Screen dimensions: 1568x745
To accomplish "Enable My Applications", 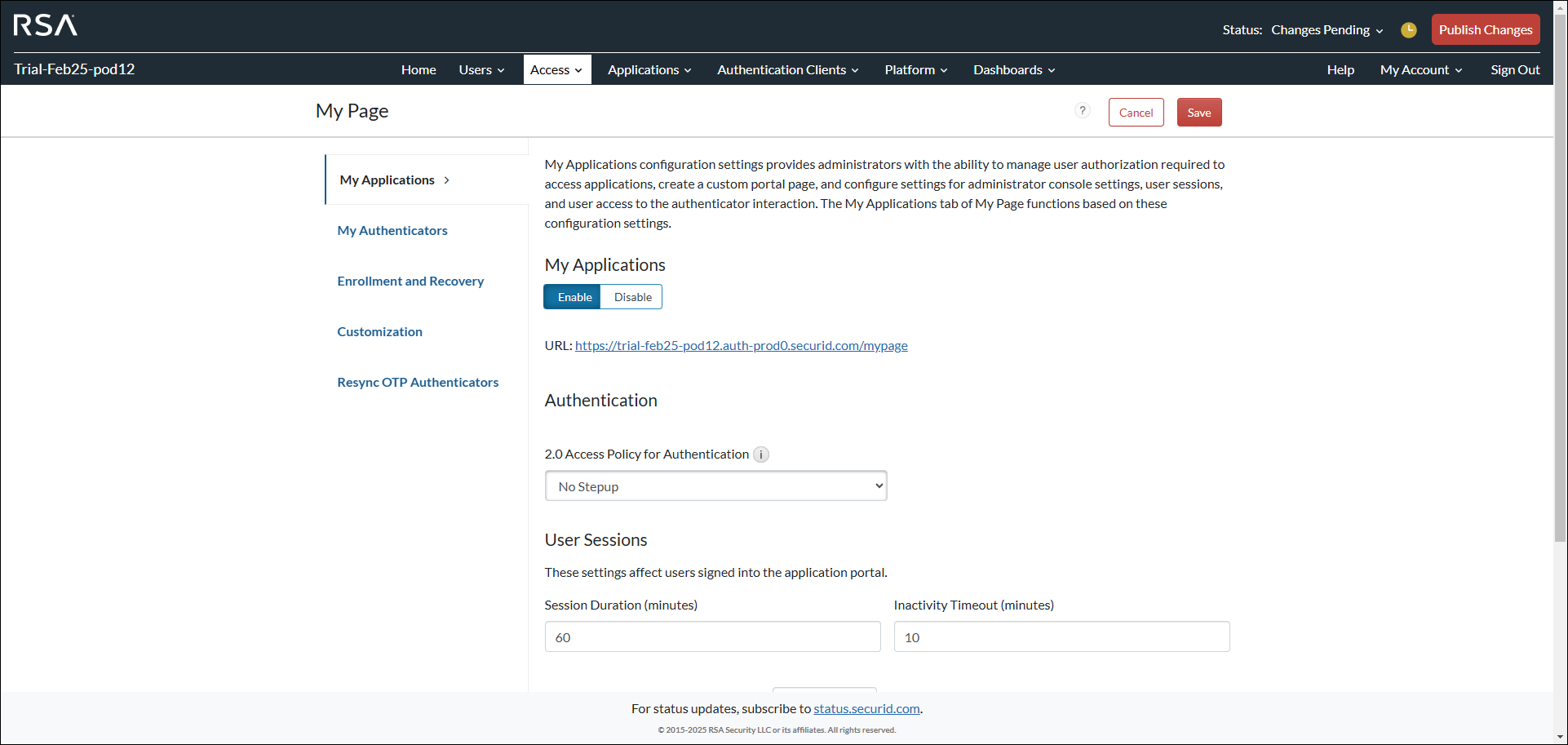I will pos(574,297).
